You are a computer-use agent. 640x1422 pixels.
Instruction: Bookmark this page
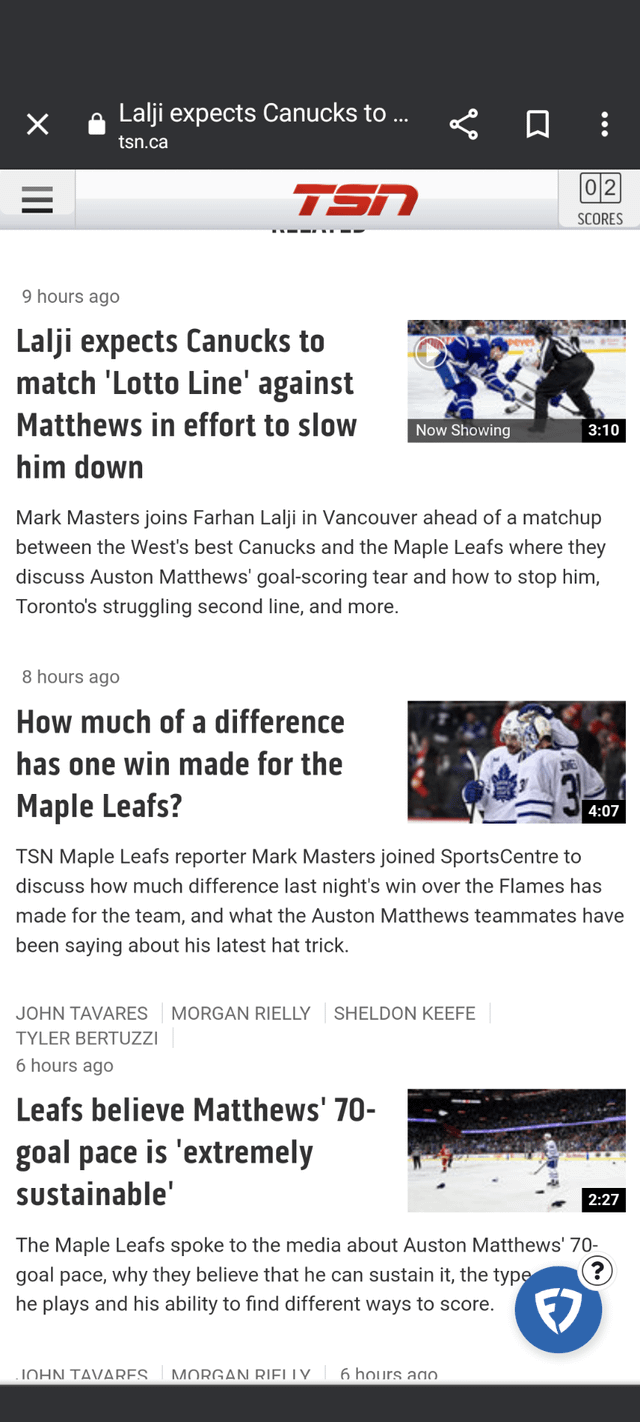coord(537,124)
